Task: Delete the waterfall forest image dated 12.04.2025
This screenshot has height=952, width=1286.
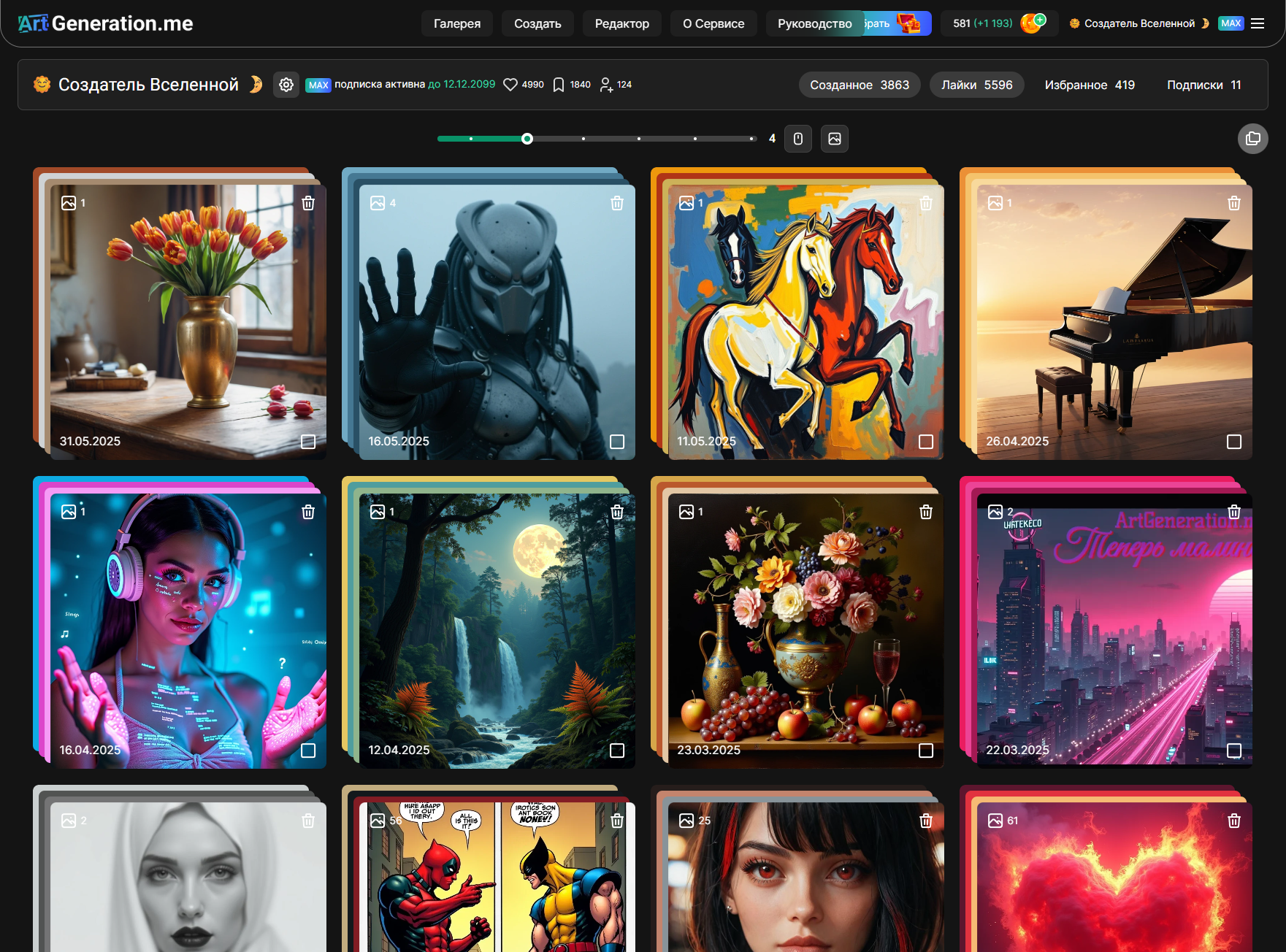Action: tap(617, 512)
